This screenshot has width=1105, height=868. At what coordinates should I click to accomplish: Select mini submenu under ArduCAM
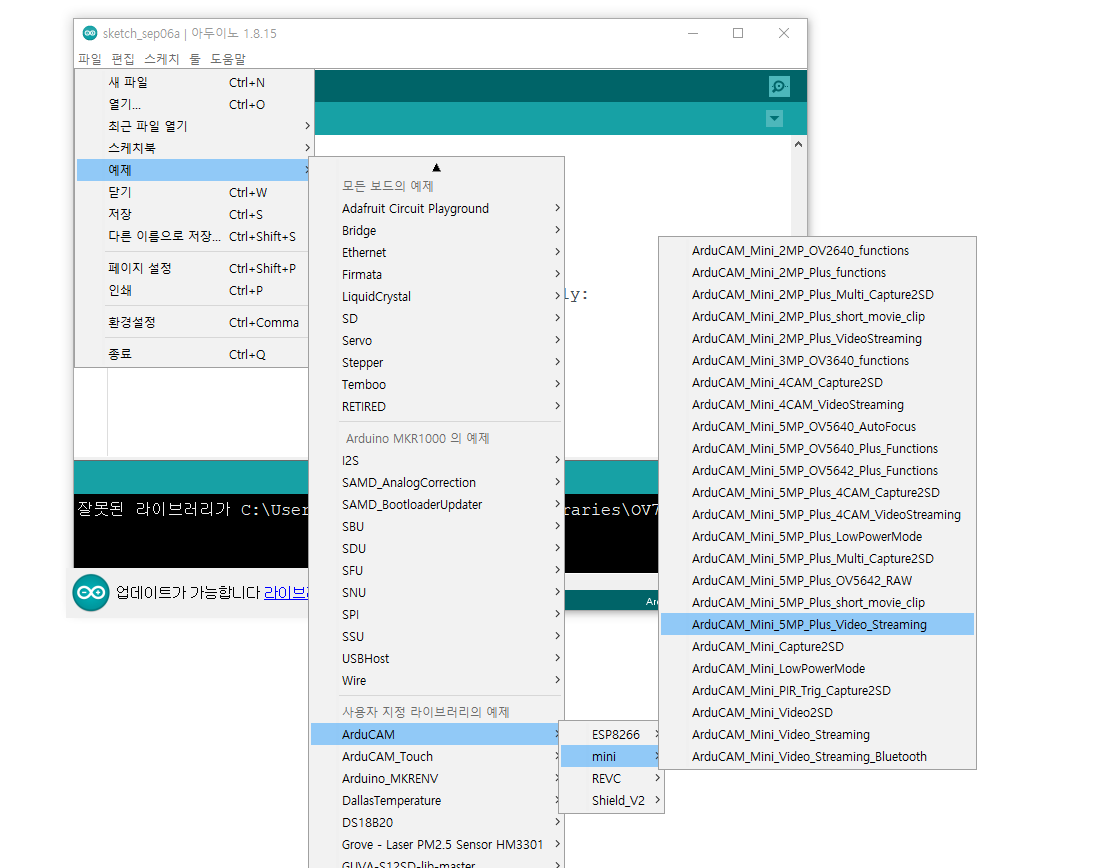(x=612, y=757)
